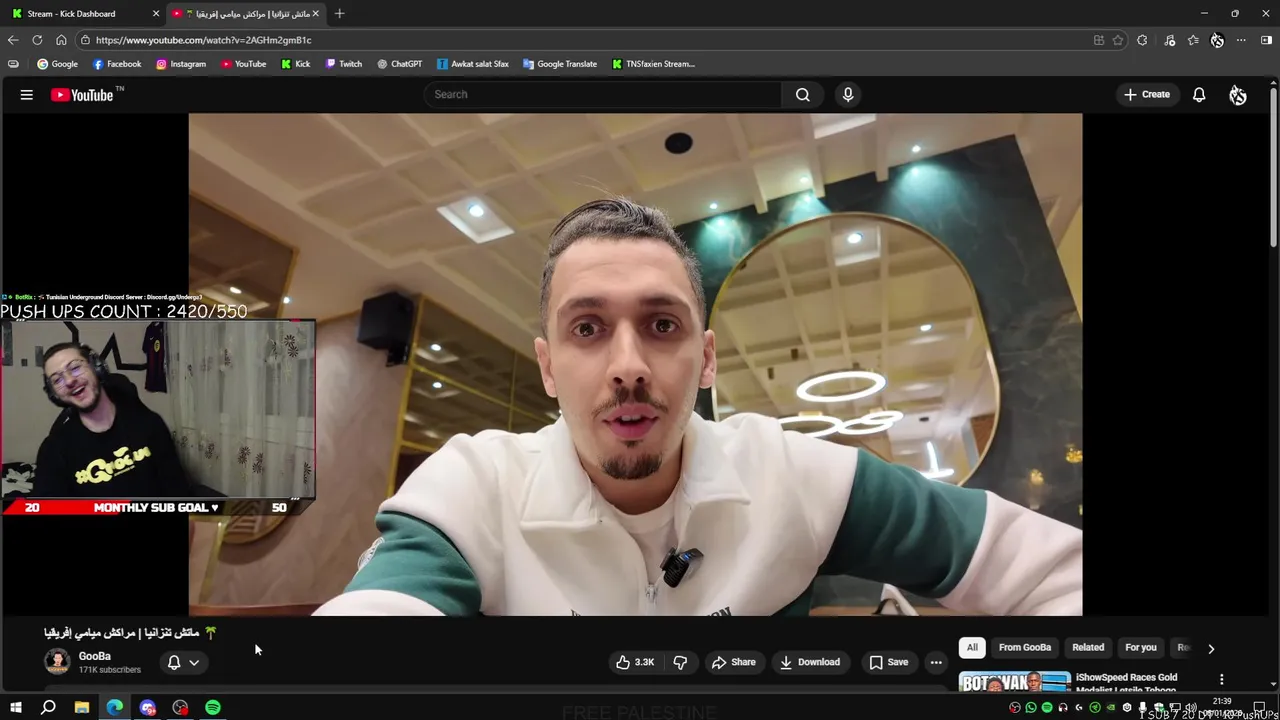Click the Create button

[x=1147, y=95]
